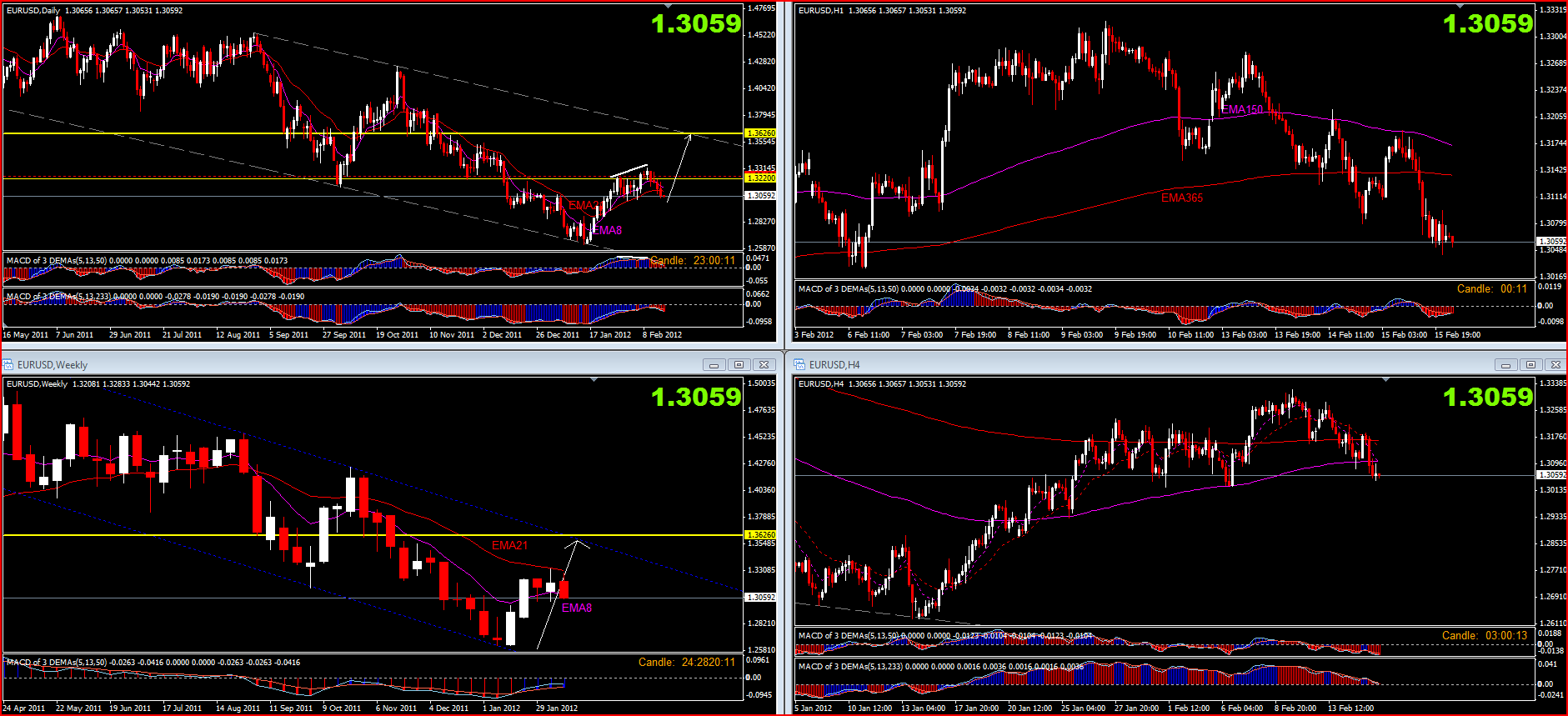
Task: Click the yellow 1.36260 price tag on Daily chart
Action: tap(760, 133)
